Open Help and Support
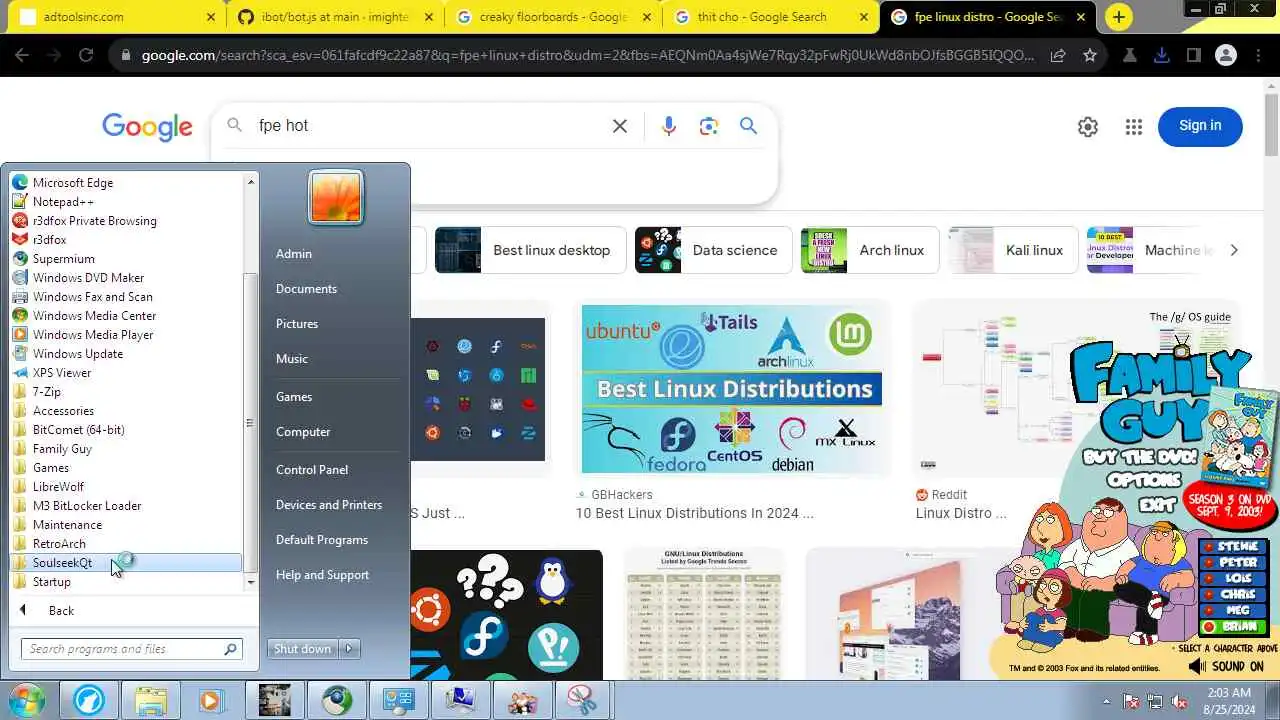 click(x=322, y=575)
